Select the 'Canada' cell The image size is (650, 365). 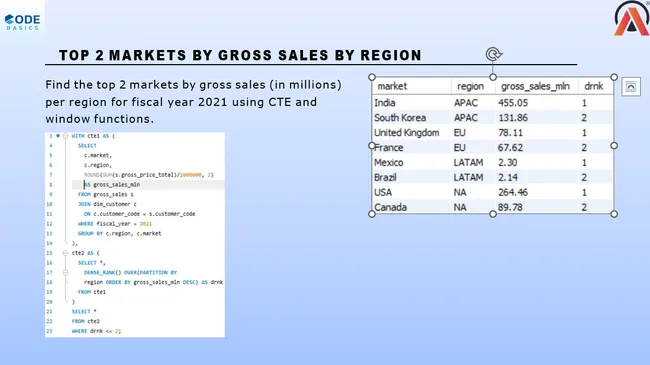(x=390, y=207)
